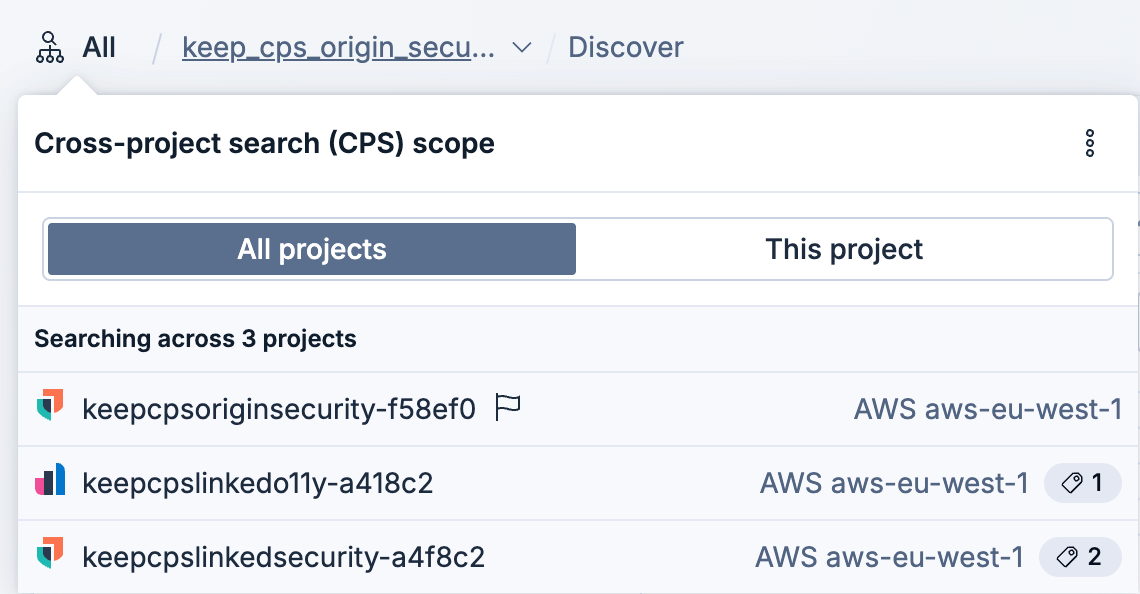Open the keep_cps_origin_secu breadcrumb dropdown chevron
The width and height of the screenshot is (1140, 594).
521,46
